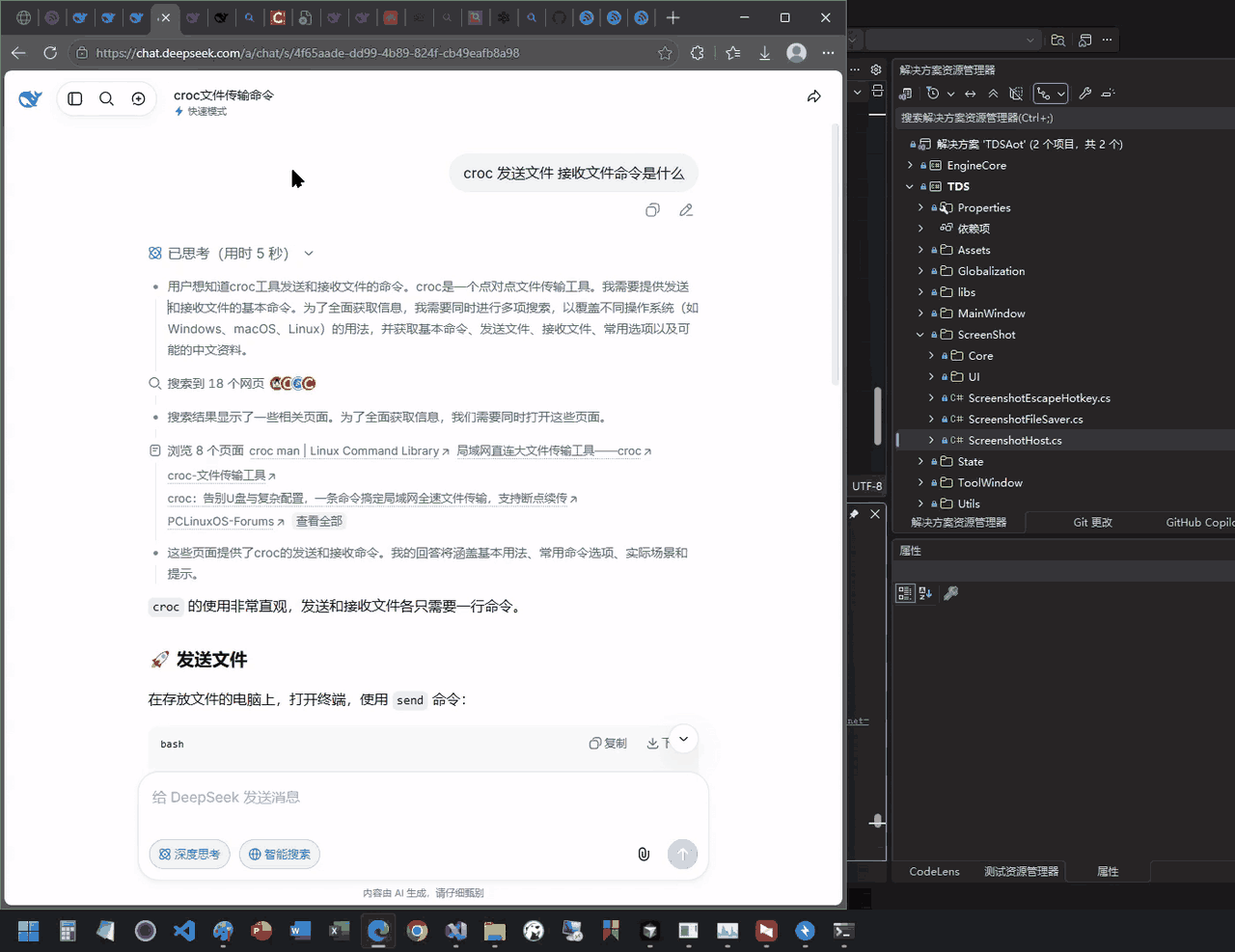Open chat search in DeepSeek
The width and height of the screenshot is (1235, 952).
pos(107,98)
